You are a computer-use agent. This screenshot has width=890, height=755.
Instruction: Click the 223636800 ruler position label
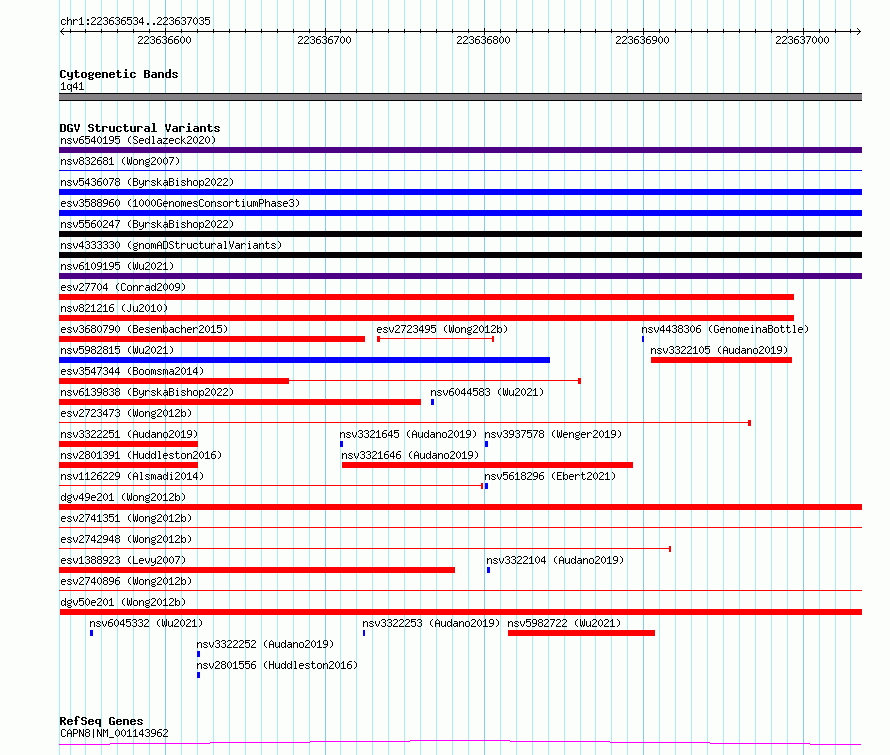[484, 40]
